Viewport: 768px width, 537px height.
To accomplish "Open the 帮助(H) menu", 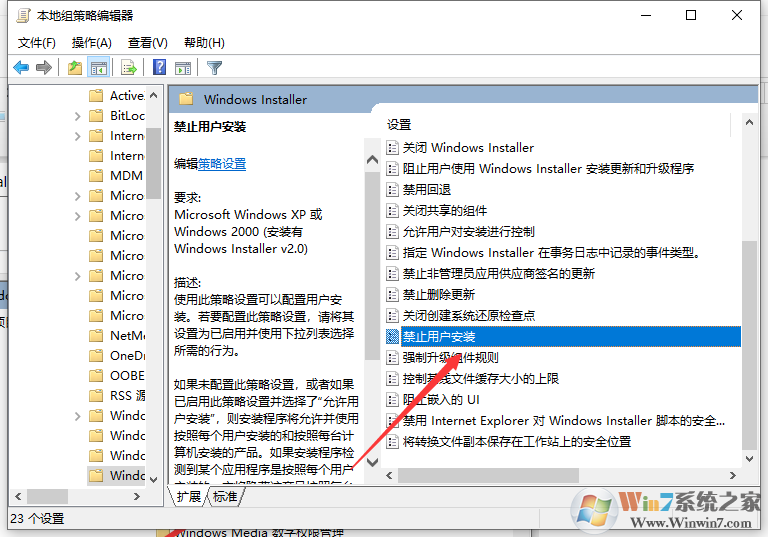I will (204, 43).
